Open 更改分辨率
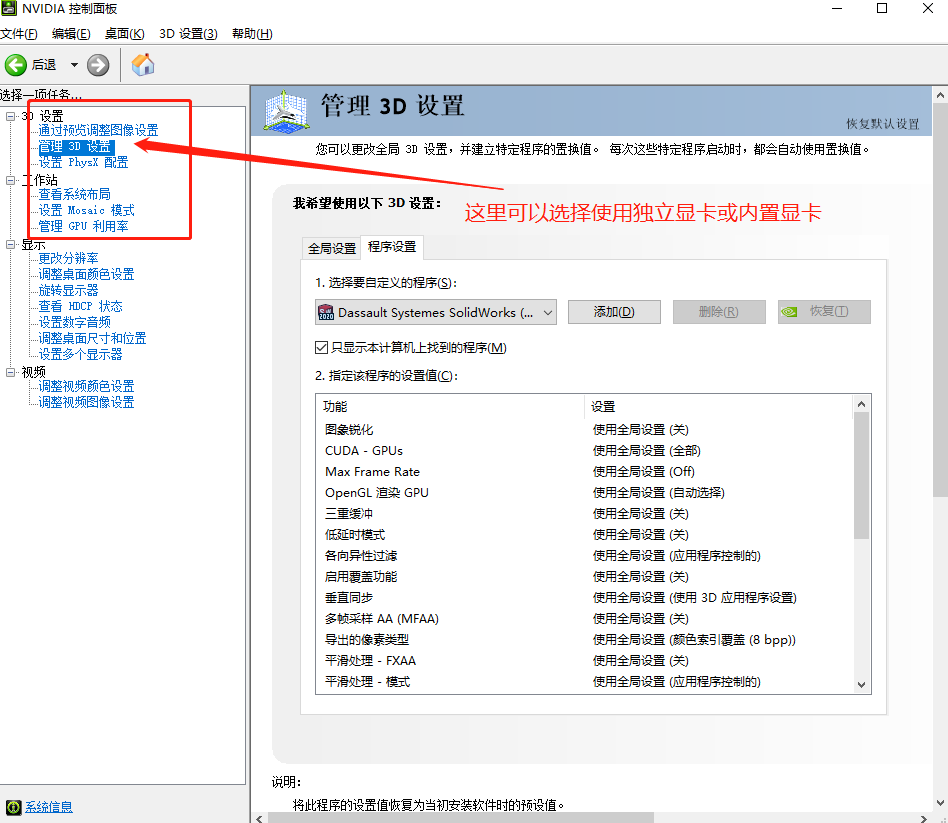 point(68,258)
